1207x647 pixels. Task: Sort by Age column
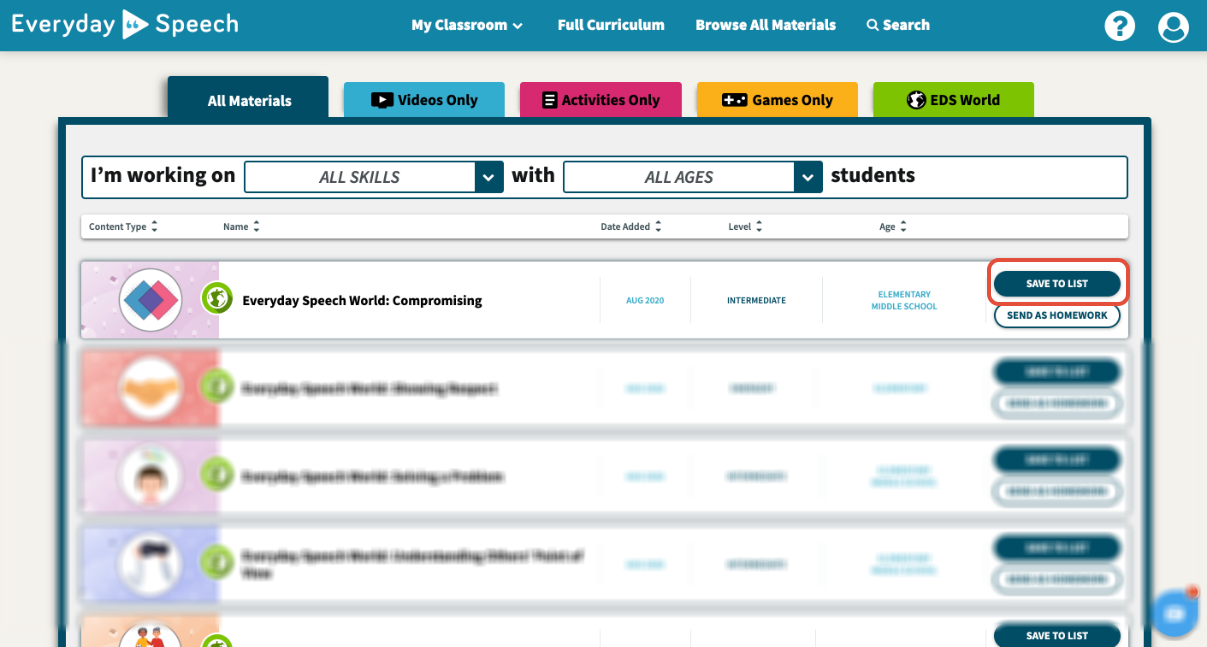(892, 227)
